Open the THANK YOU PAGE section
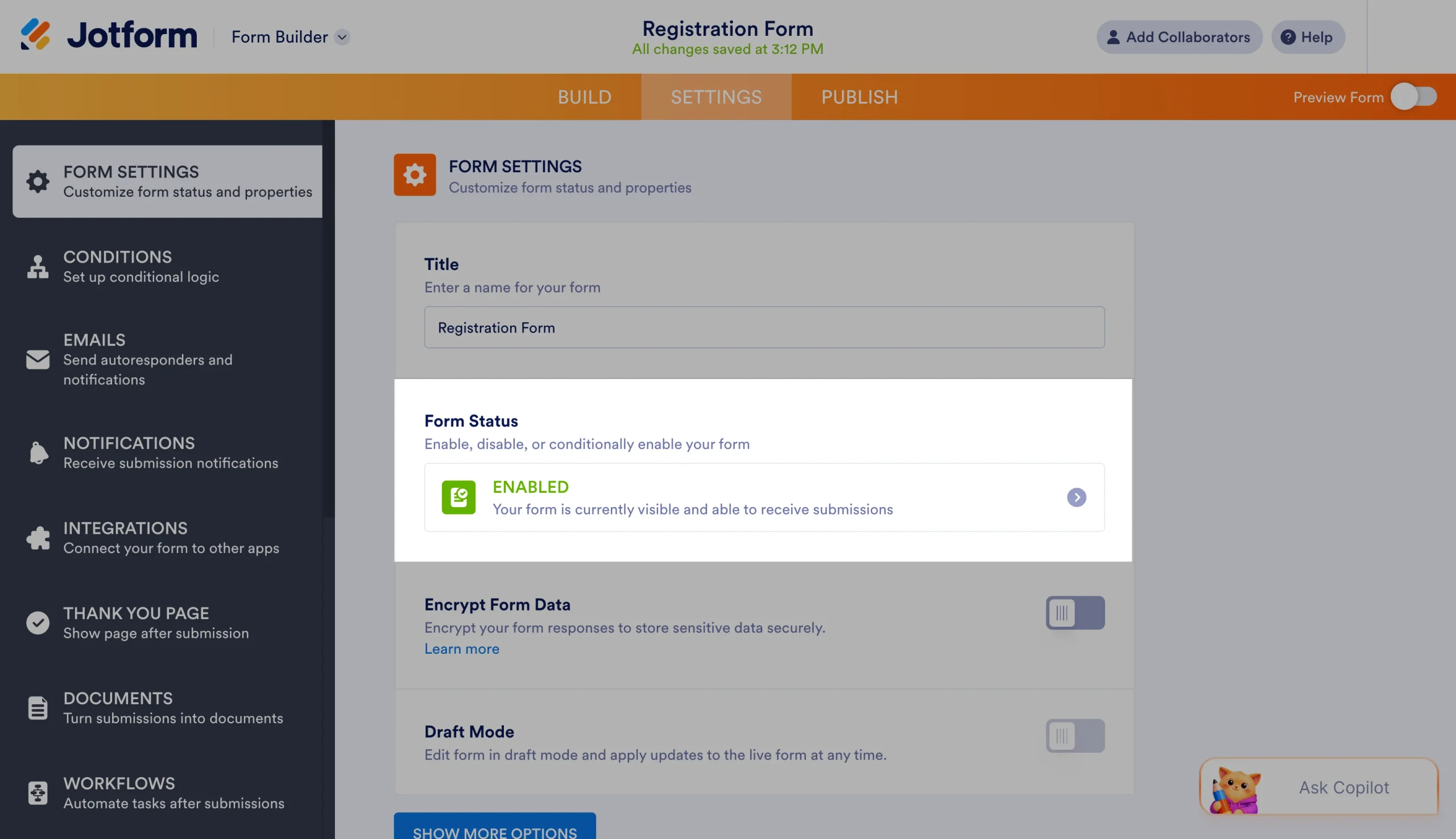 pos(167,623)
